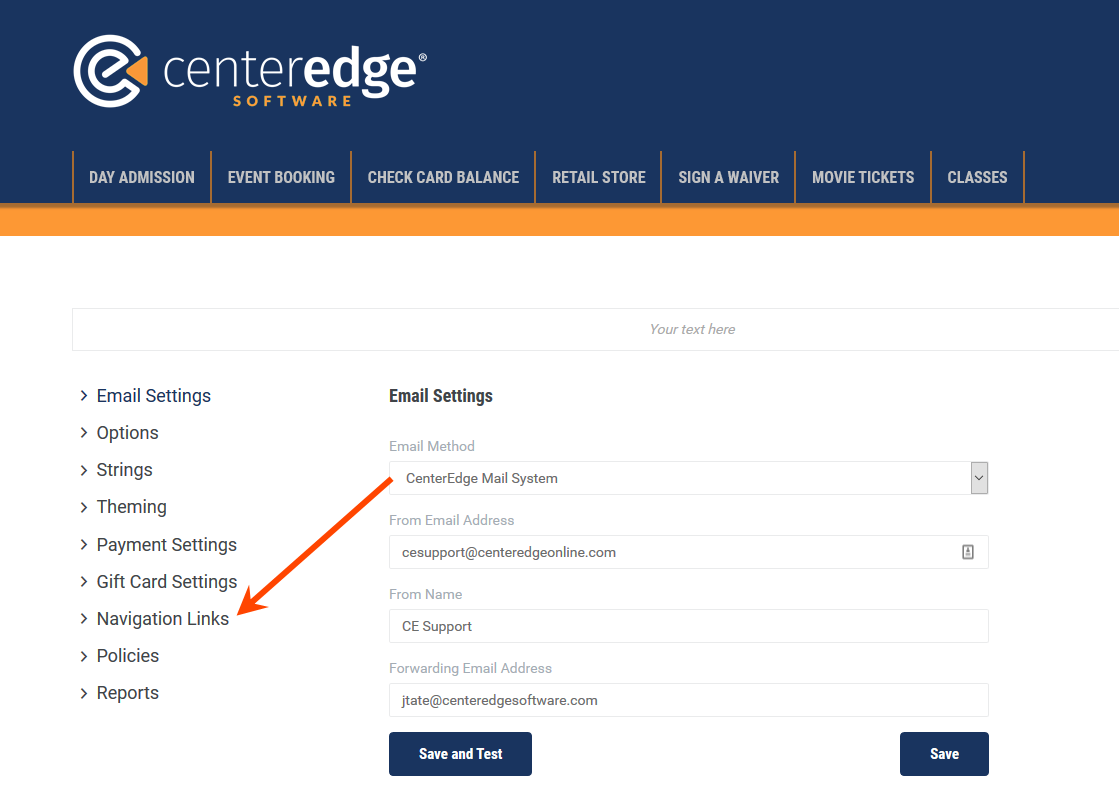This screenshot has width=1119, height=796.
Task: Select the Check Card Balance tab
Action: tap(443, 177)
